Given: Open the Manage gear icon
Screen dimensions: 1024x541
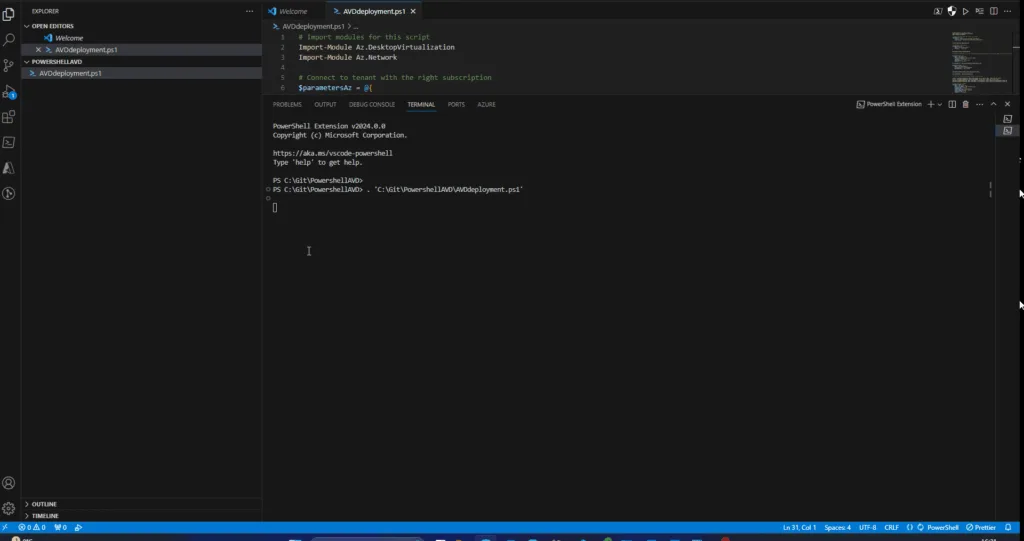Looking at the screenshot, I should (9, 507).
